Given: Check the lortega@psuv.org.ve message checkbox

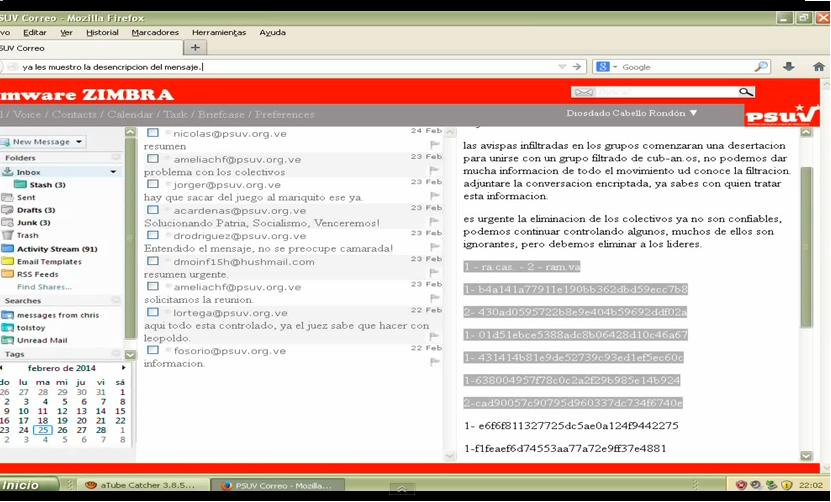Looking at the screenshot, I should tap(153, 313).
